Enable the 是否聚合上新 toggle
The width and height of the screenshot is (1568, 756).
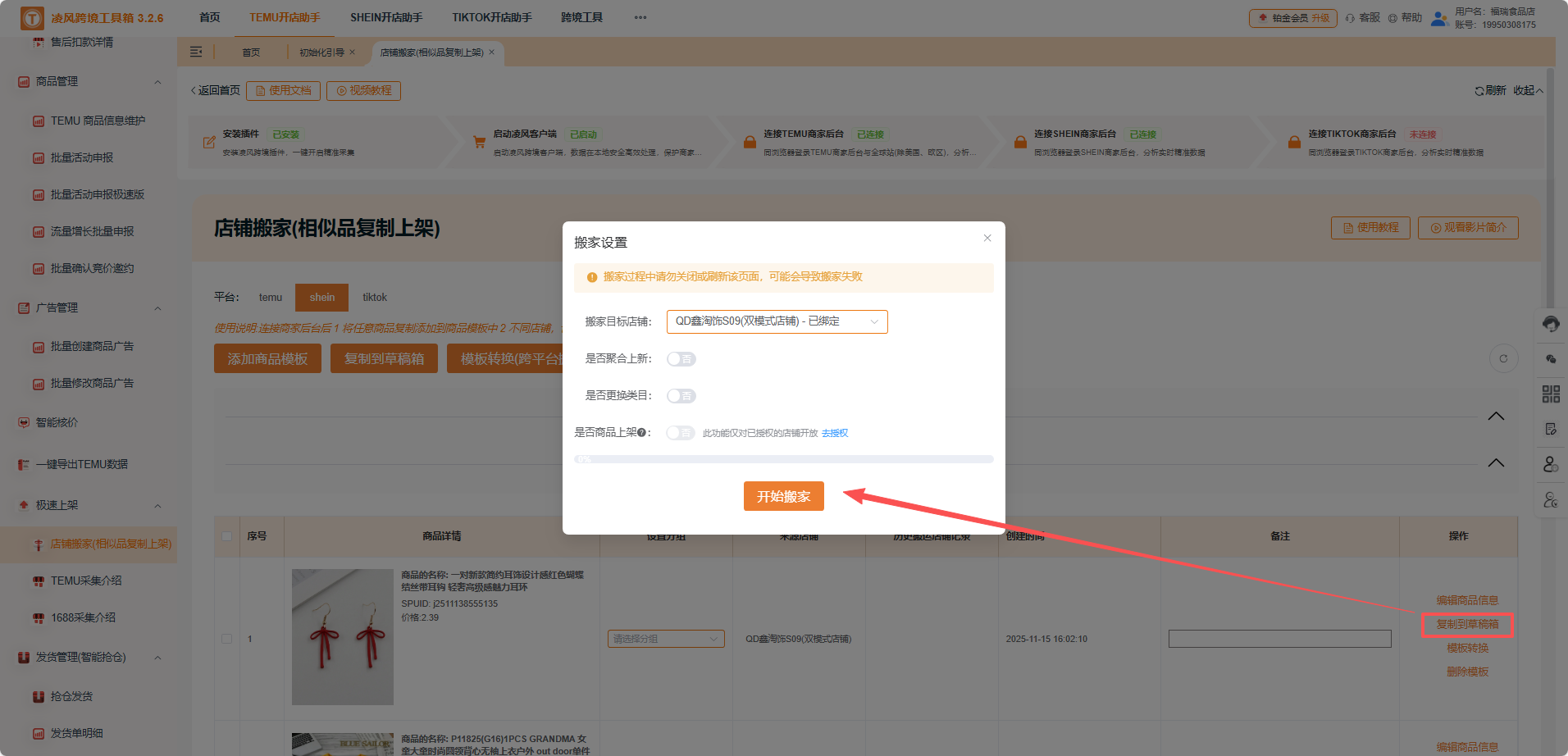point(681,358)
